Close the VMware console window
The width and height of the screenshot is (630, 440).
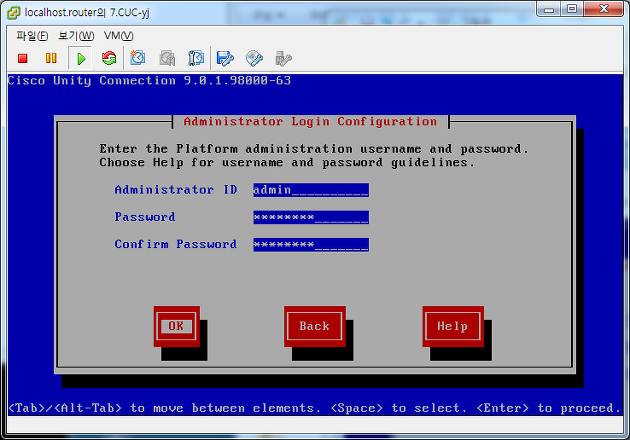coord(604,9)
